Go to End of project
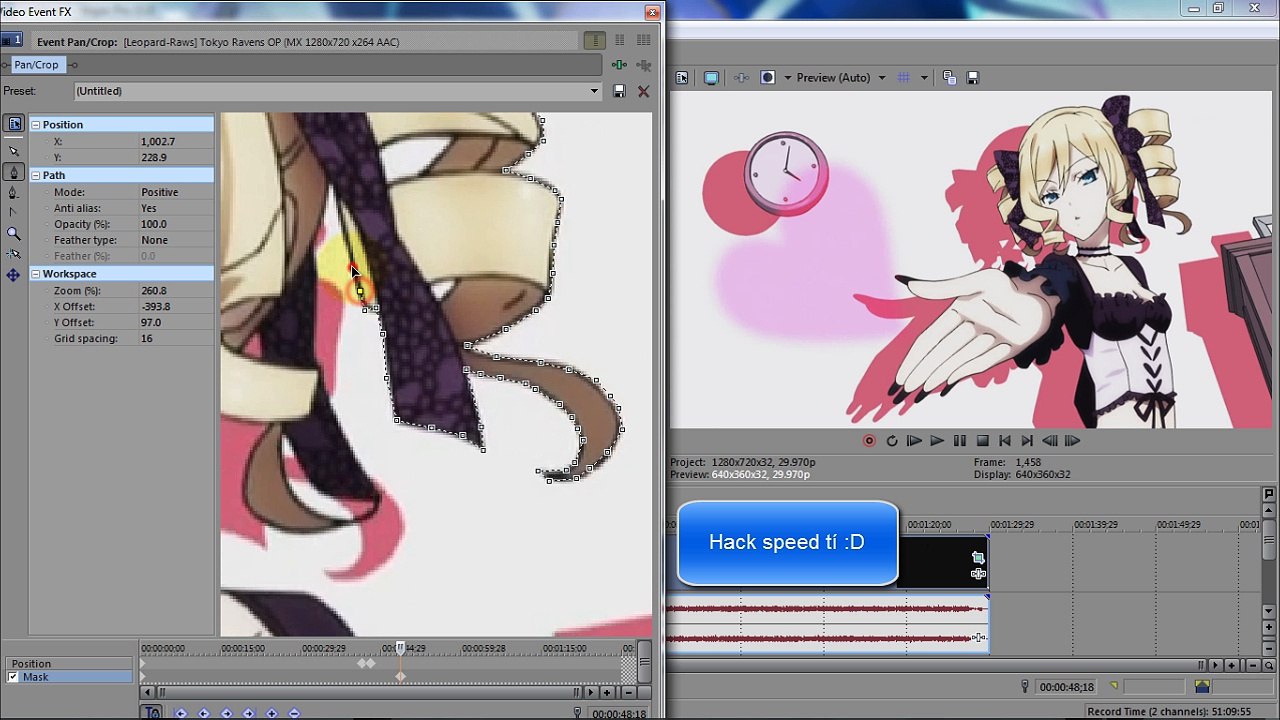The height and width of the screenshot is (720, 1280). click(x=1027, y=441)
